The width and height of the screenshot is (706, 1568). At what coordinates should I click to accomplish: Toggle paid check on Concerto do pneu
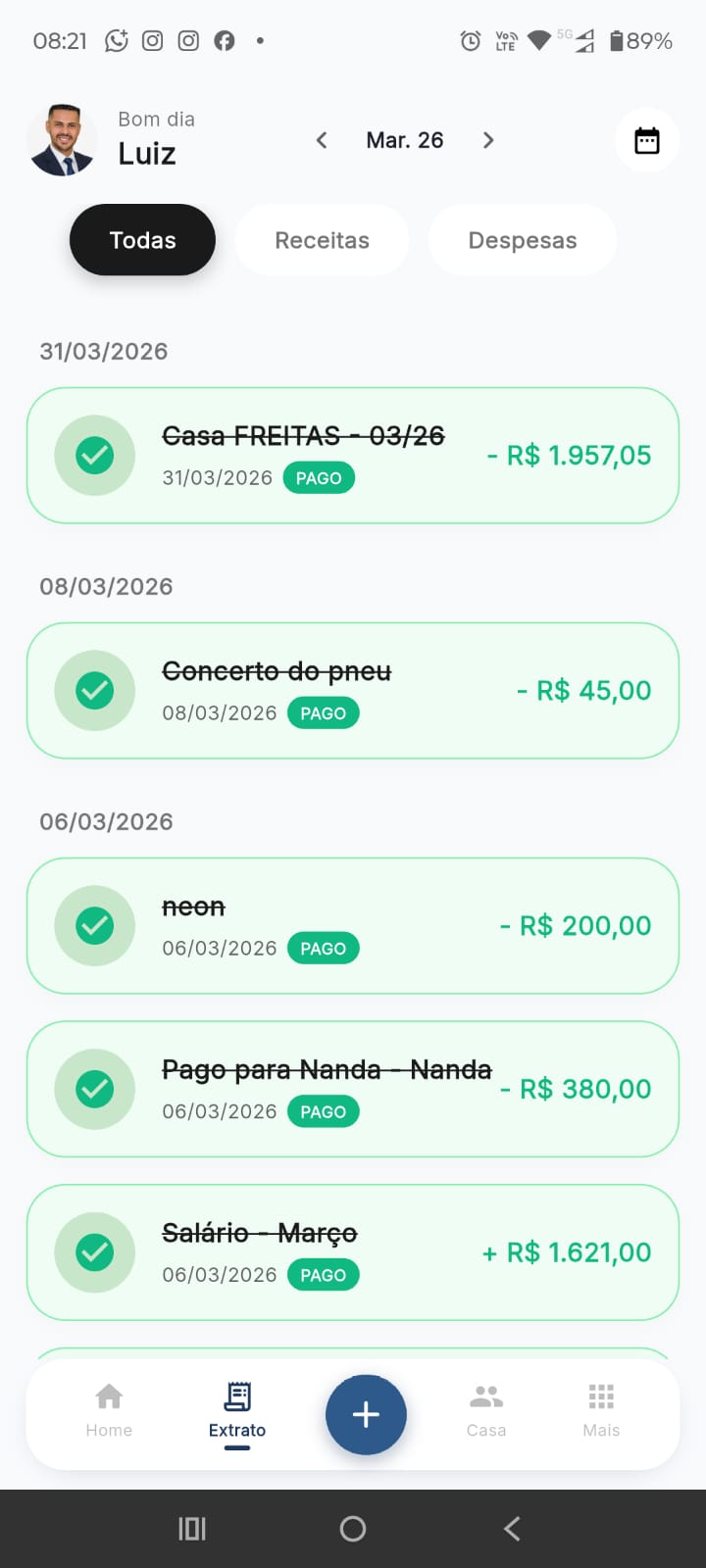coord(95,691)
